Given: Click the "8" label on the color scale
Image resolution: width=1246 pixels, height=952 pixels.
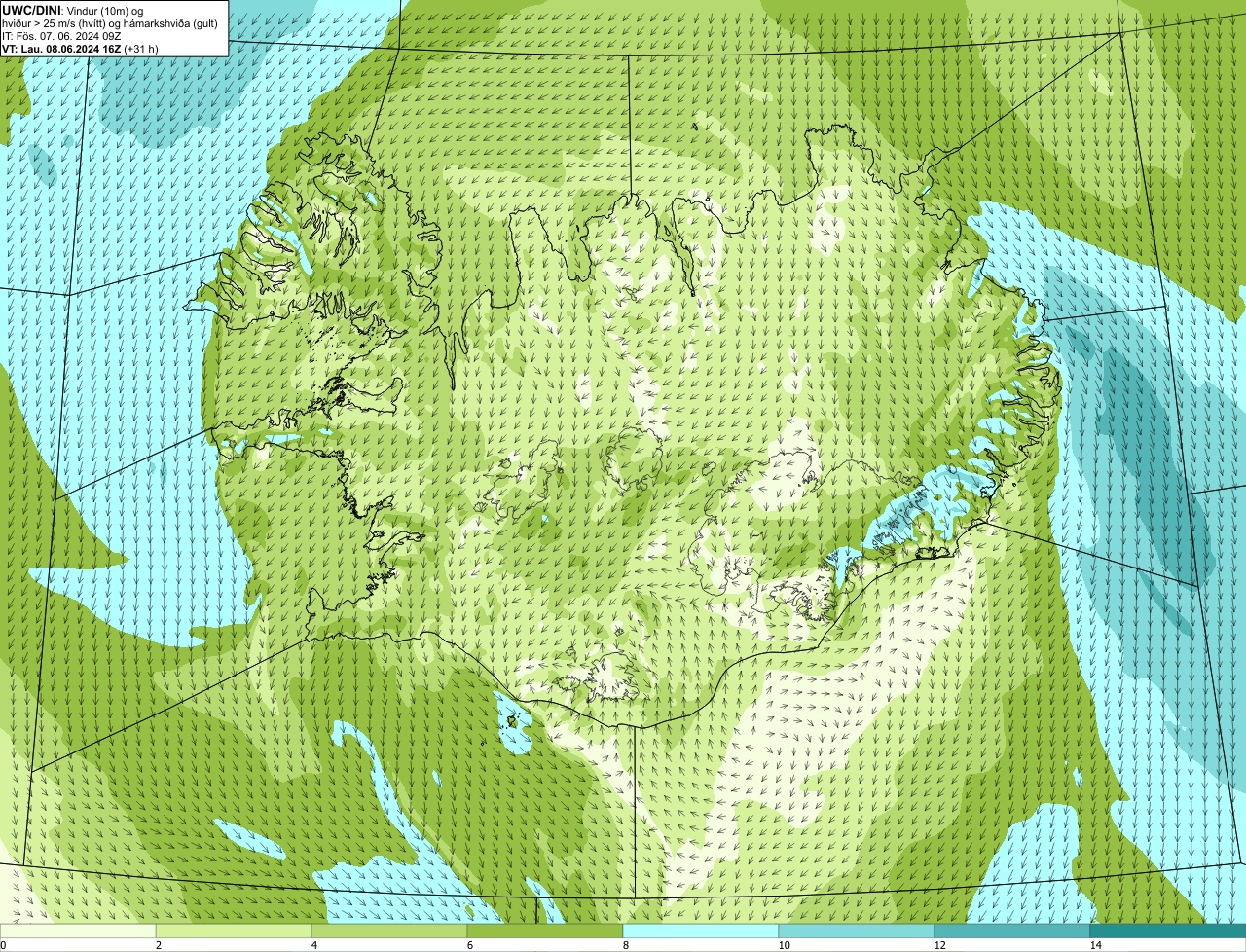Looking at the screenshot, I should 625,945.
